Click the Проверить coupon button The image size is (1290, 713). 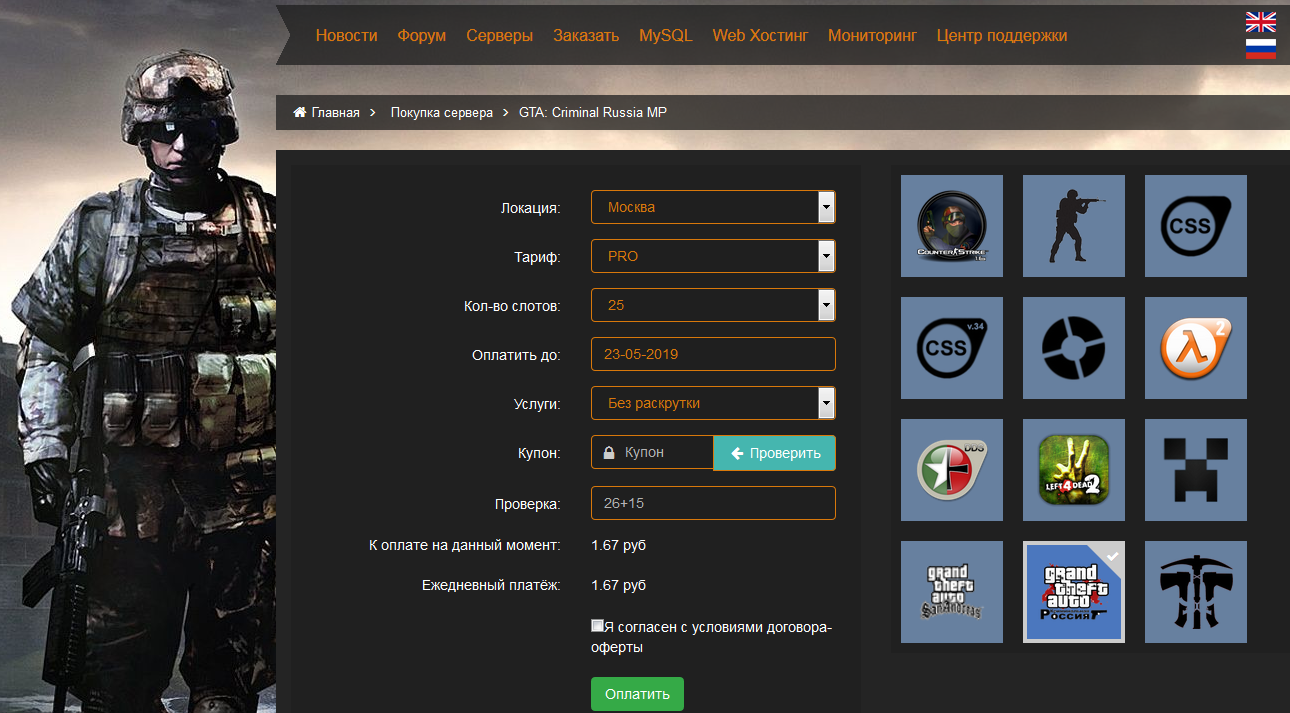coord(775,453)
